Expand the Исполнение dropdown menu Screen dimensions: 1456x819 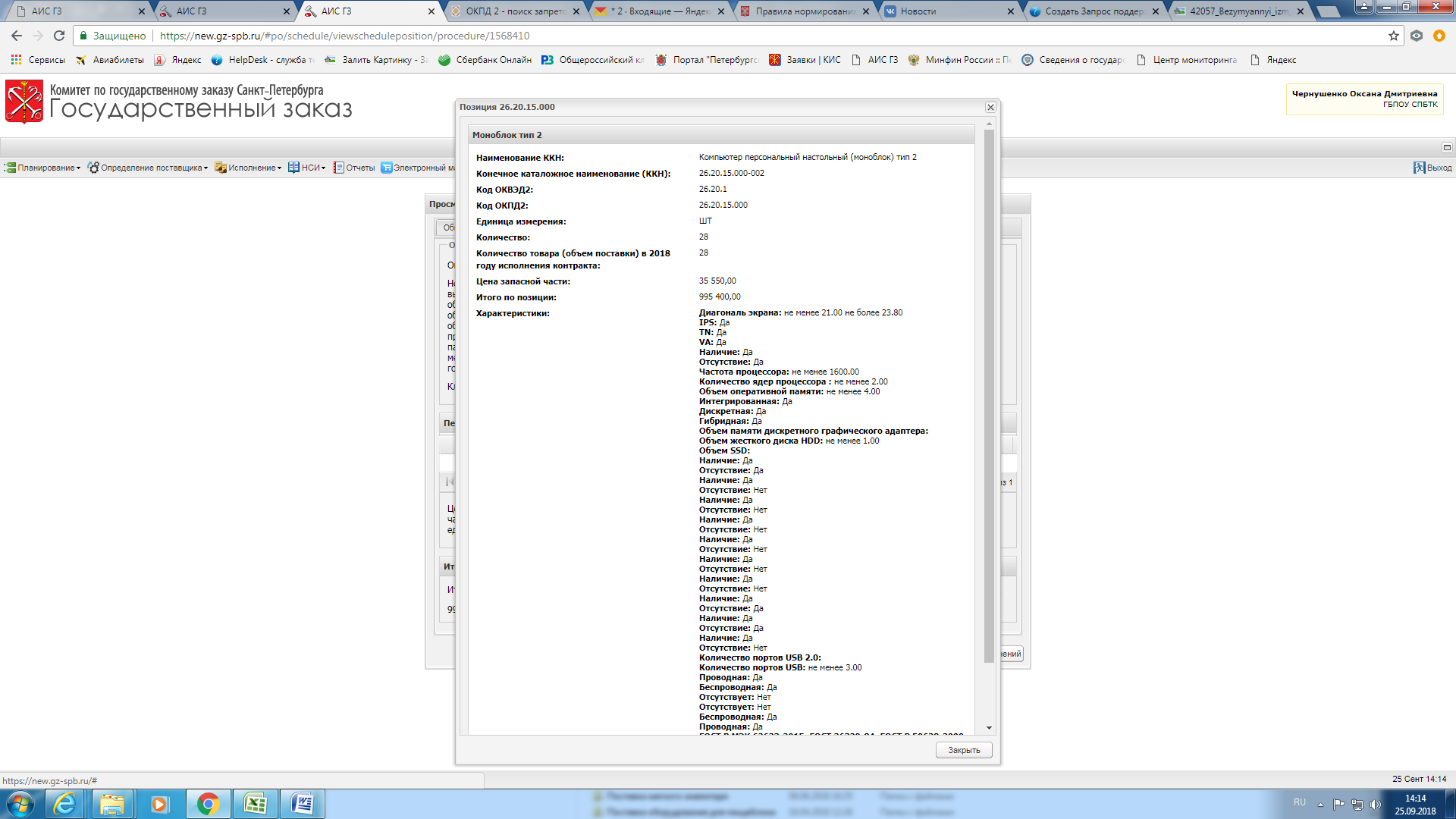point(248,168)
